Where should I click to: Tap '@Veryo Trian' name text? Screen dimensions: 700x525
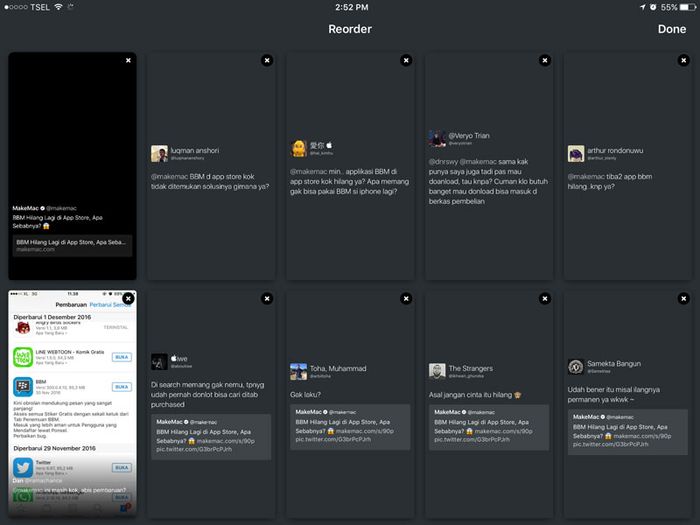(x=469, y=136)
